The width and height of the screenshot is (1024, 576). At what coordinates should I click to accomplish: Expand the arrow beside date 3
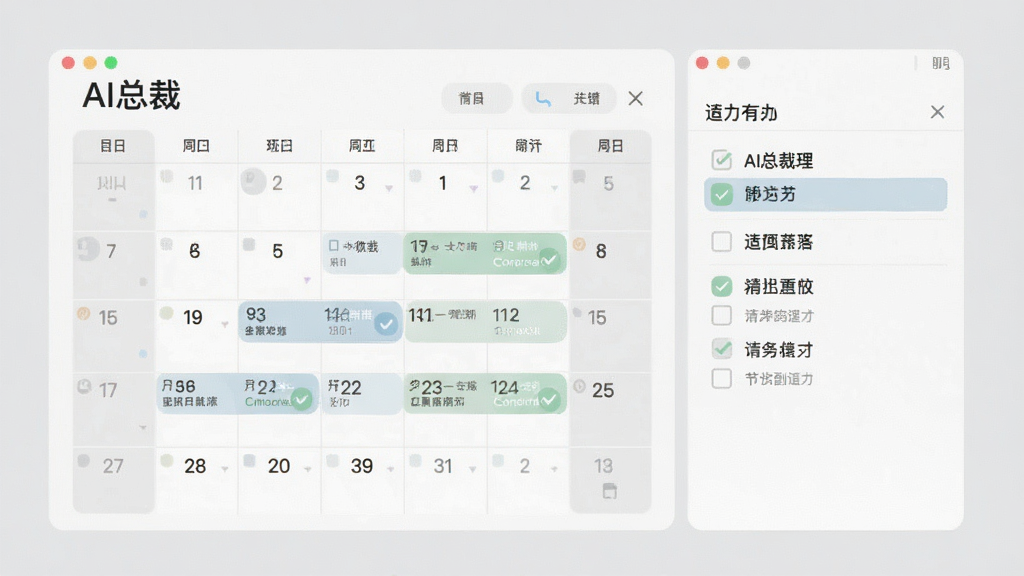(389, 189)
